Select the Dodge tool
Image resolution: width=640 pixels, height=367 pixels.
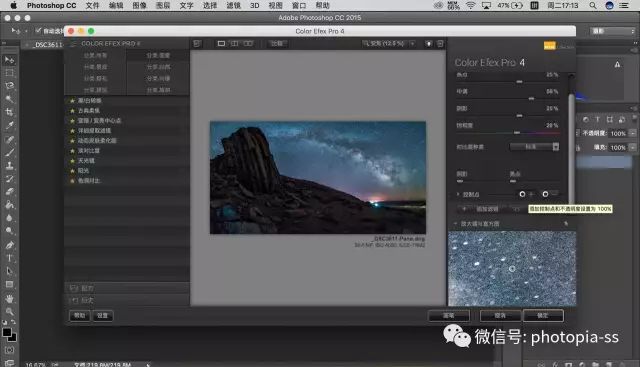(x=9, y=231)
